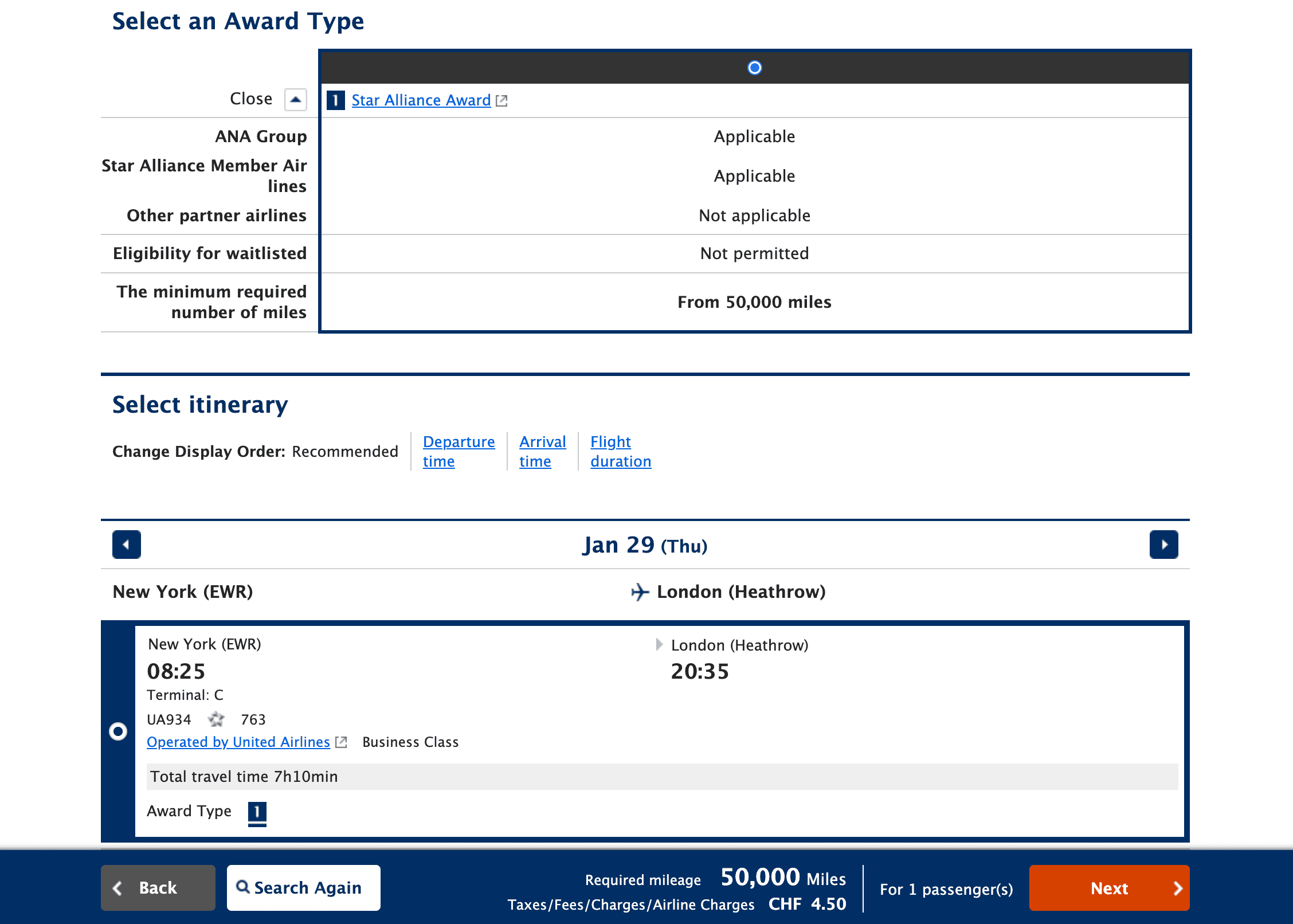Select the radio button in the award table header
1293x924 pixels.
click(x=754, y=68)
